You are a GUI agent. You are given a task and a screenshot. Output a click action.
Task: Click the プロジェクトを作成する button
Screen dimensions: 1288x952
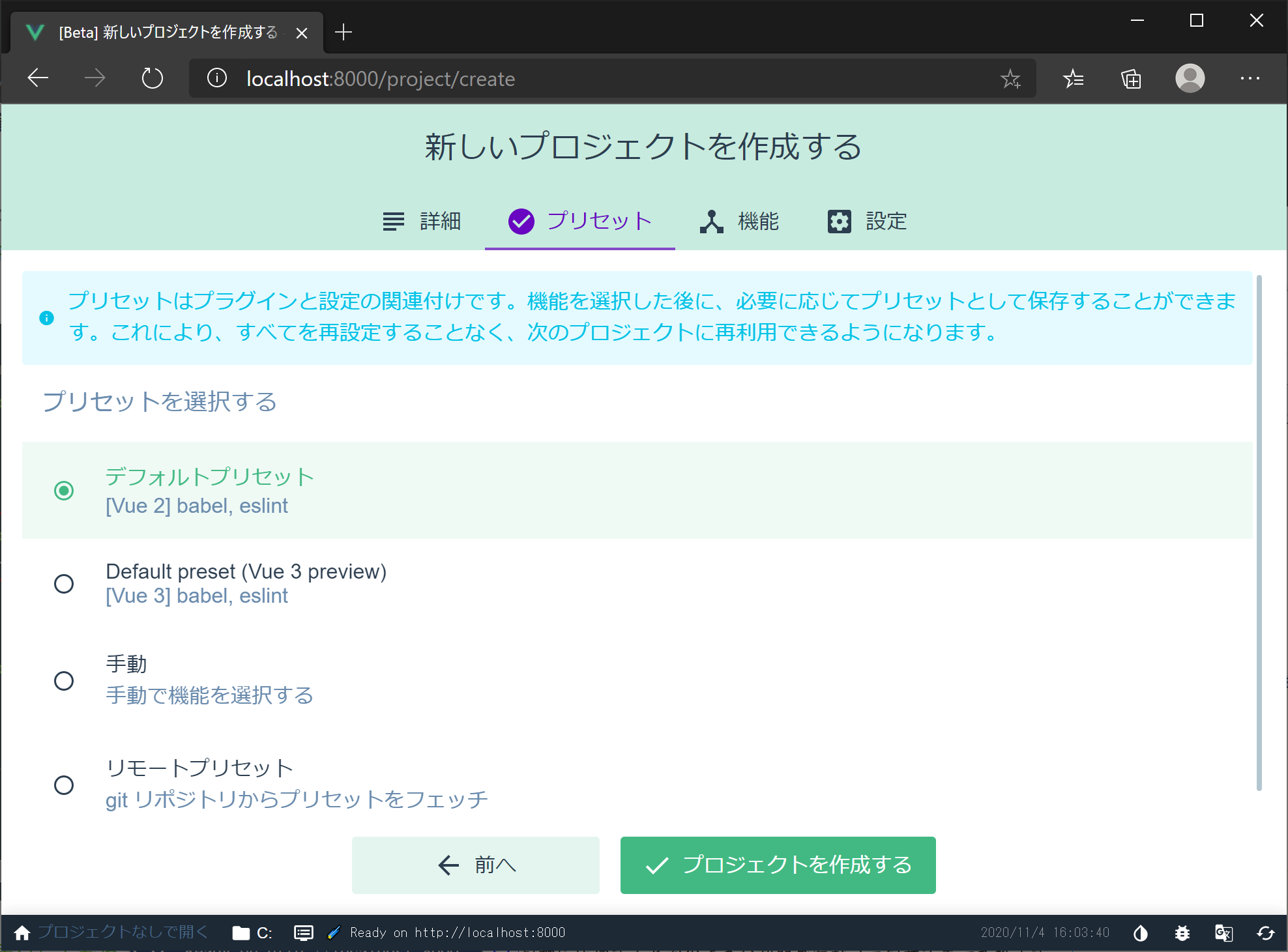[778, 865]
